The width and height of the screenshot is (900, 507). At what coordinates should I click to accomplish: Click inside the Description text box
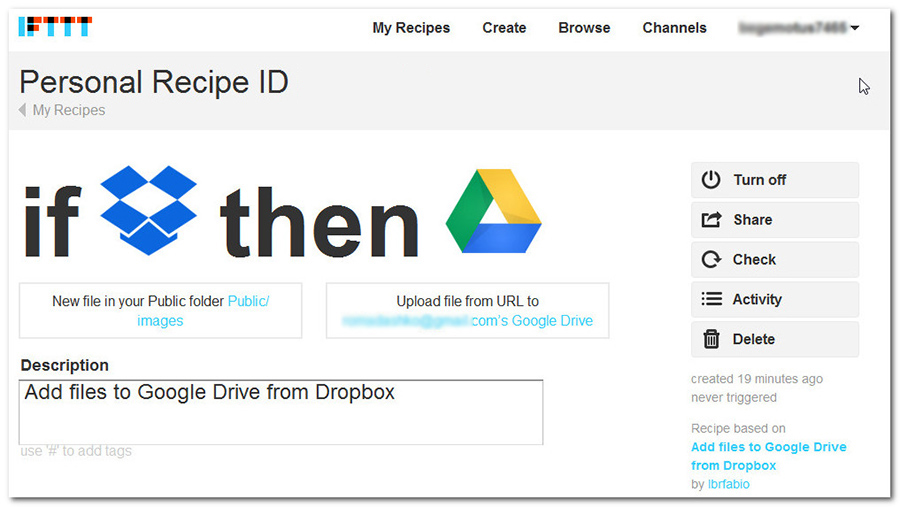(x=281, y=412)
